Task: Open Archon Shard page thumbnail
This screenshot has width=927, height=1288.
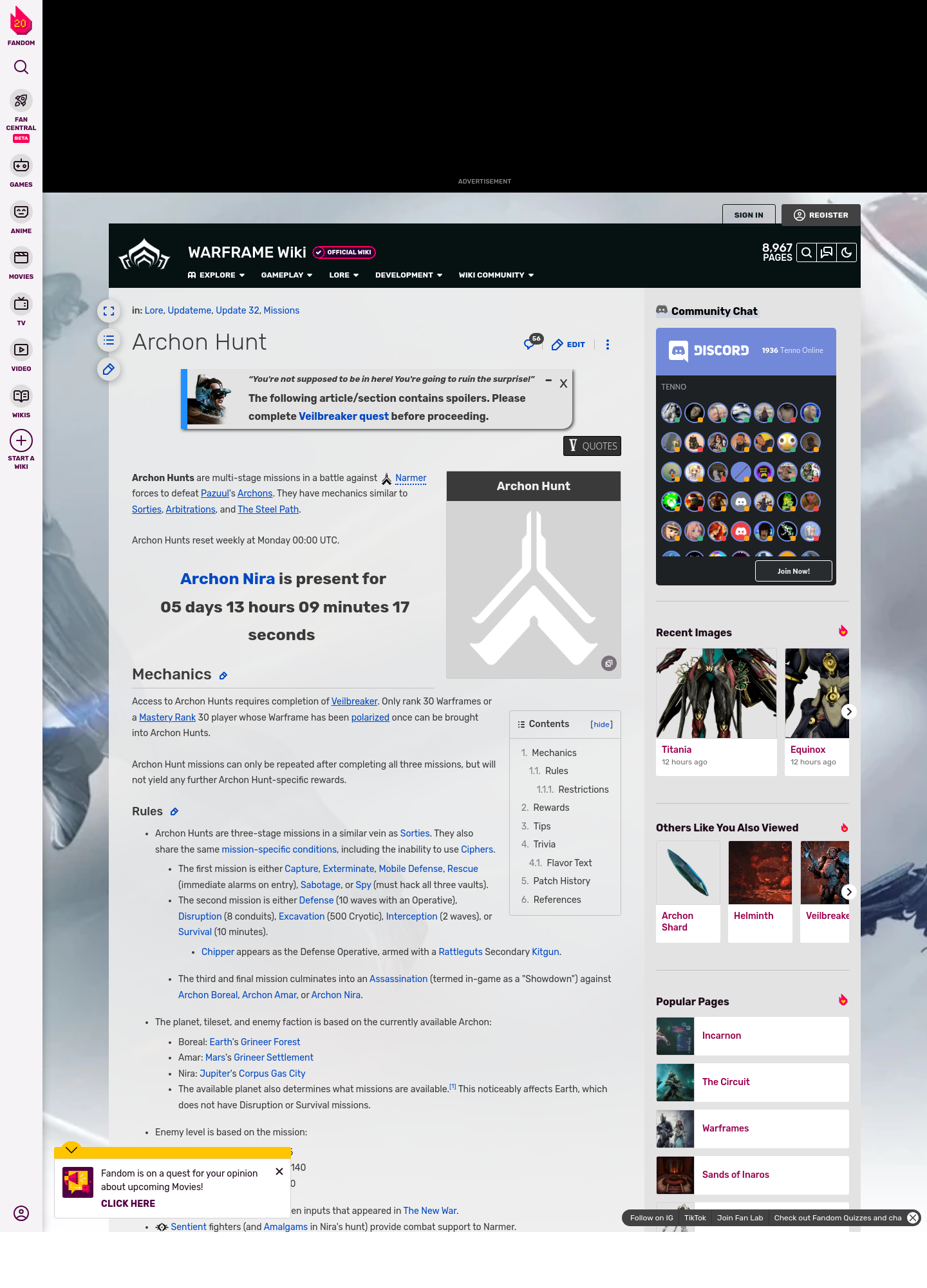Action: point(688,873)
